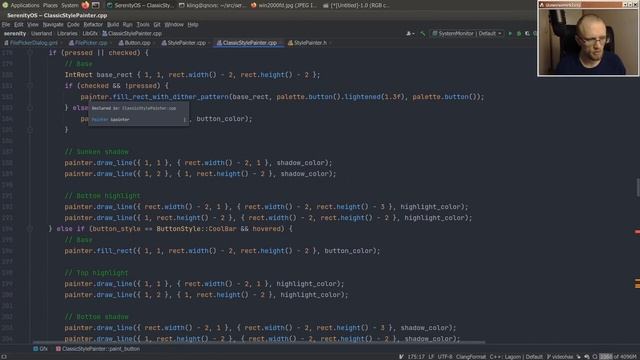Open the Help menu
Screen dimensions: 640x360
point(193,24)
